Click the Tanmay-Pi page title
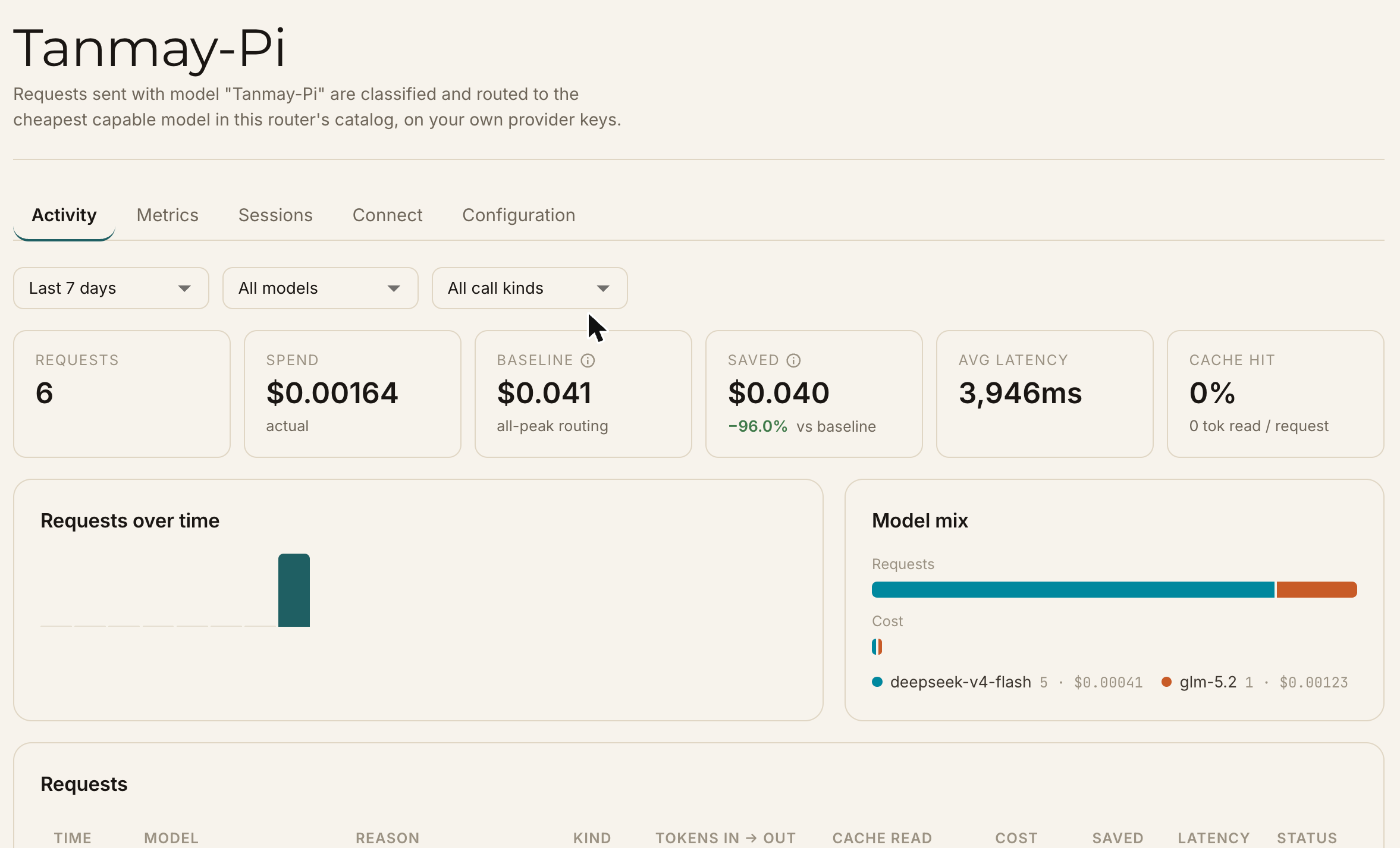1400x848 pixels. pos(149,47)
